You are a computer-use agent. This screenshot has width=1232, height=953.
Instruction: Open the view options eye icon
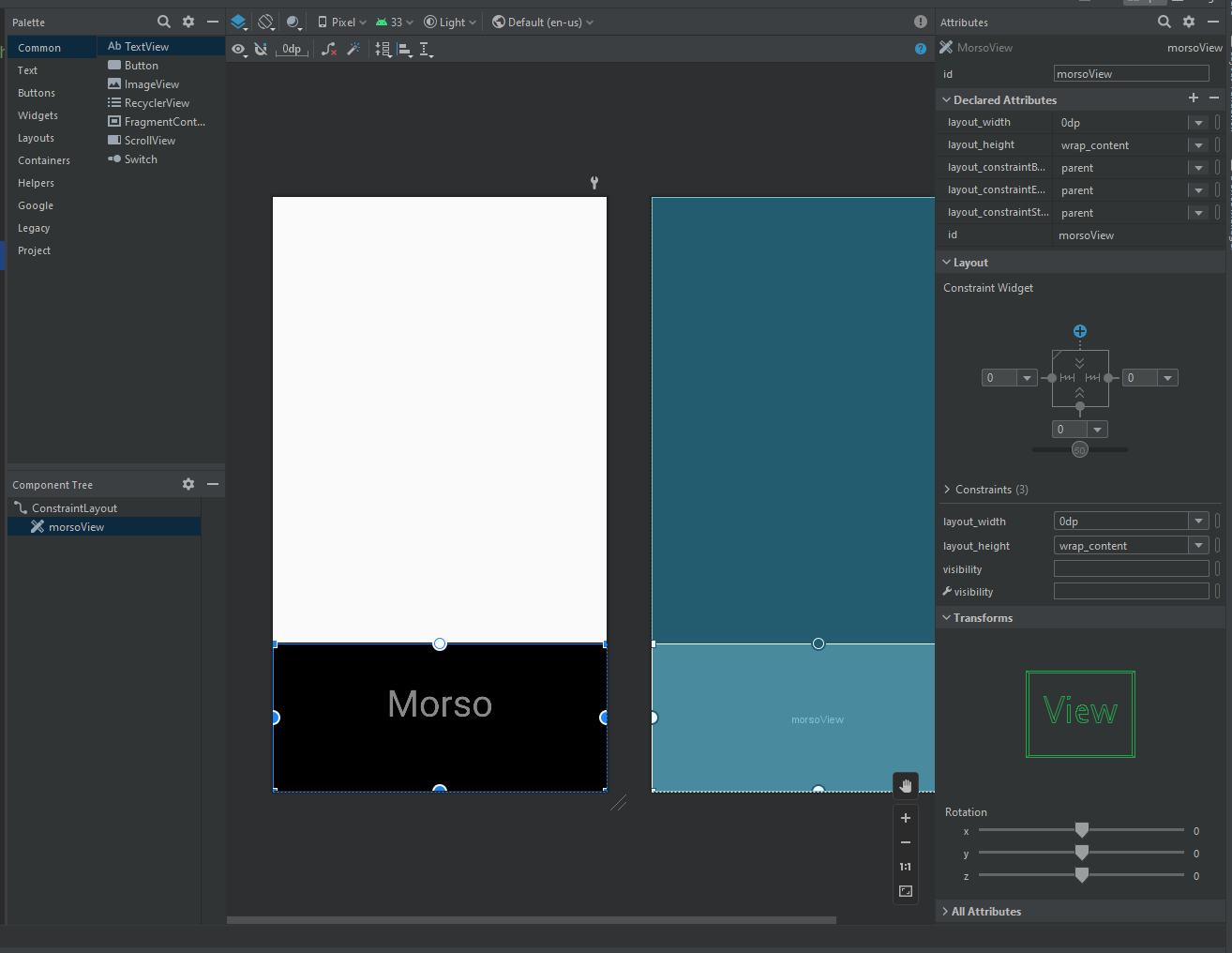(239, 49)
